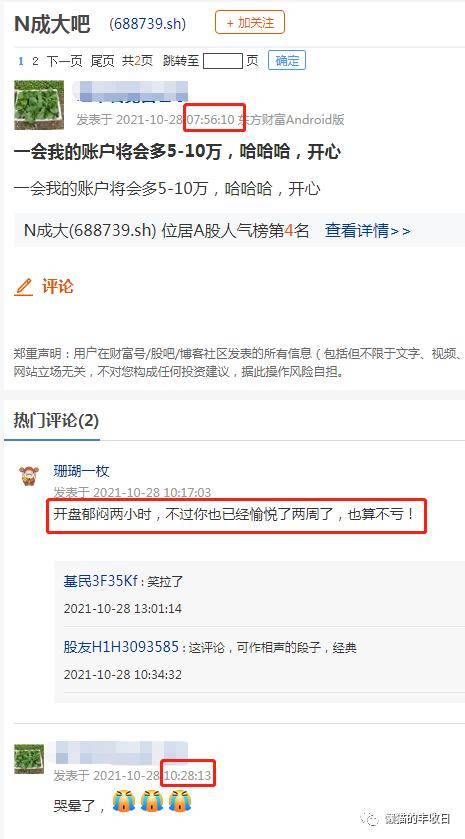Open the post author's vegetable avatar

pos(39,105)
